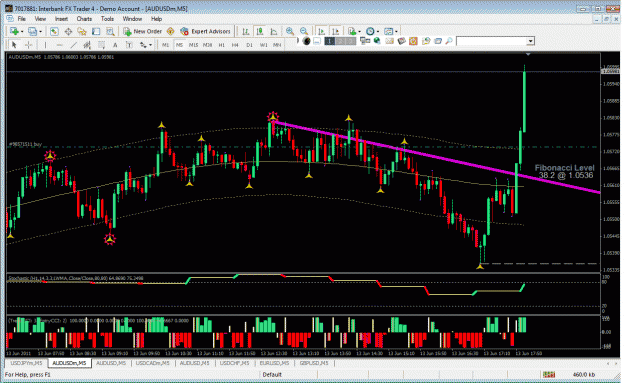The width and height of the screenshot is (625, 383).
Task: Open MetaEditor via the yellow diamond icon
Action: click(171, 31)
